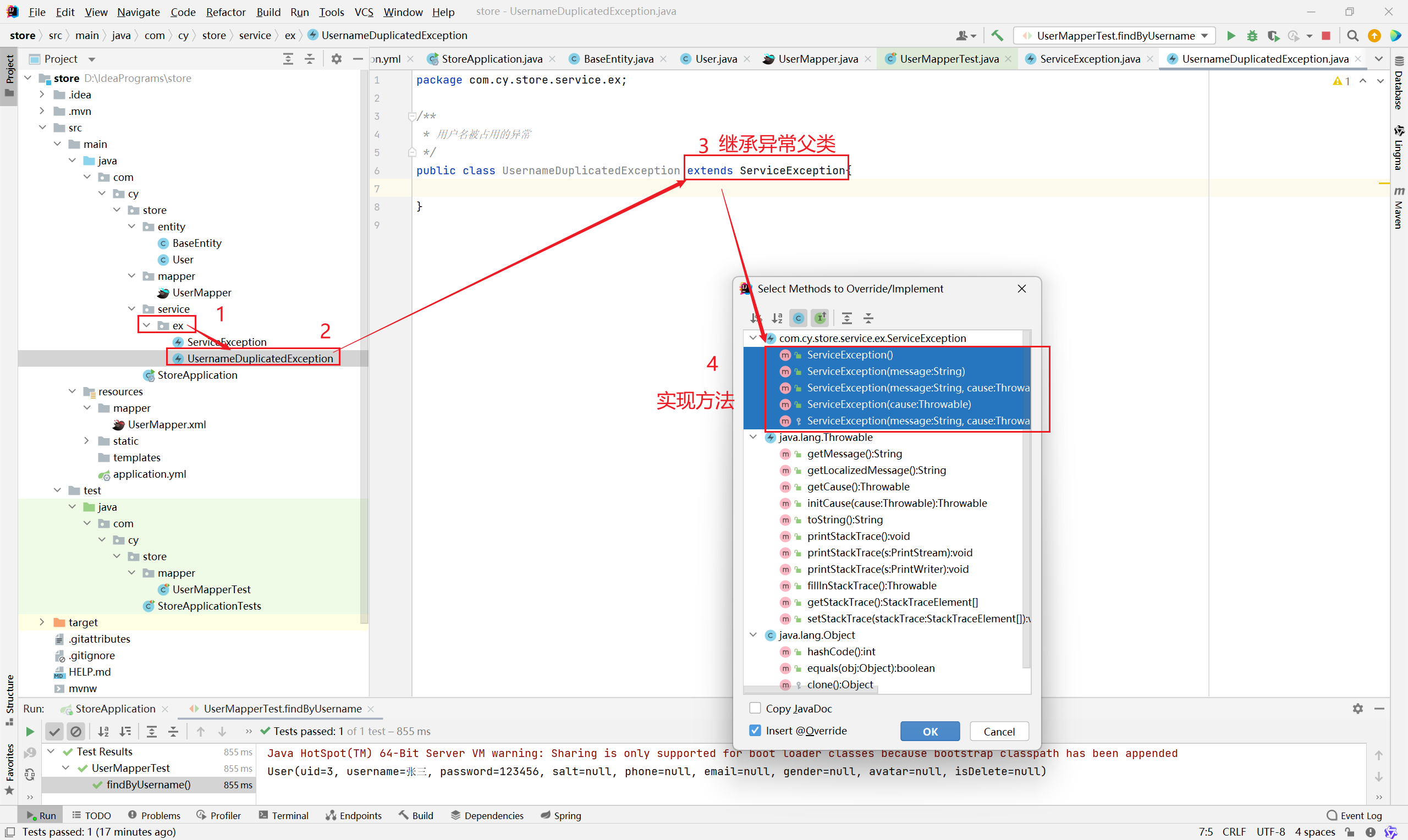The height and width of the screenshot is (840, 1408).
Task: Click the Debug bug icon
Action: coord(1252,36)
